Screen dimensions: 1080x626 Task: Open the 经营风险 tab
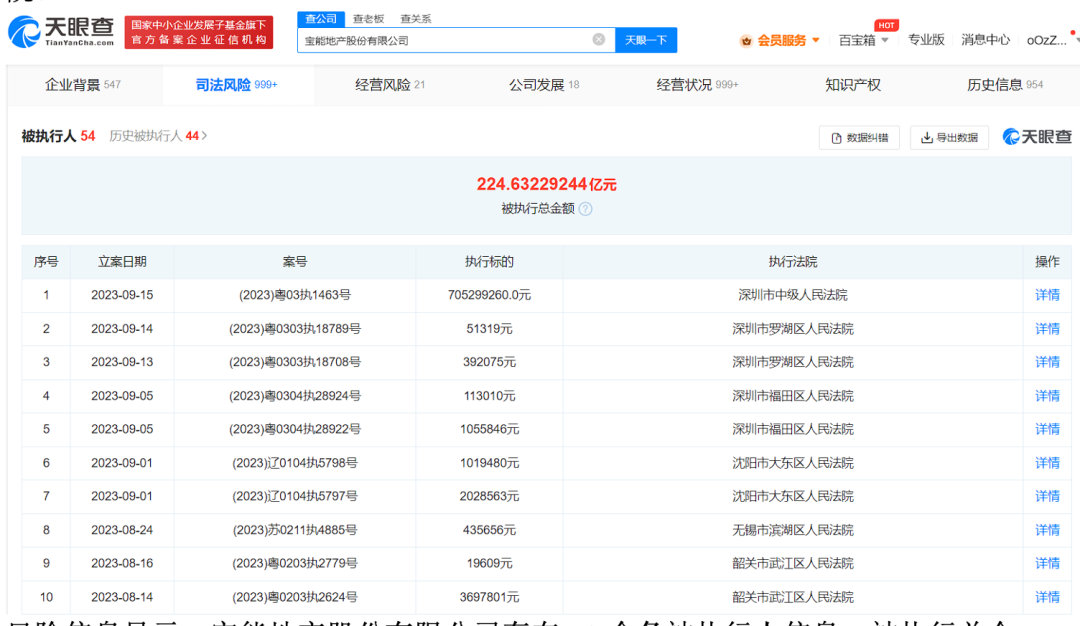tap(390, 85)
